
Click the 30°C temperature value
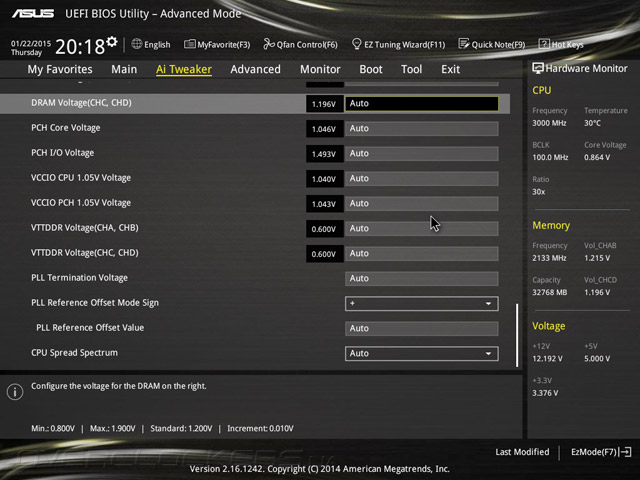coord(592,123)
